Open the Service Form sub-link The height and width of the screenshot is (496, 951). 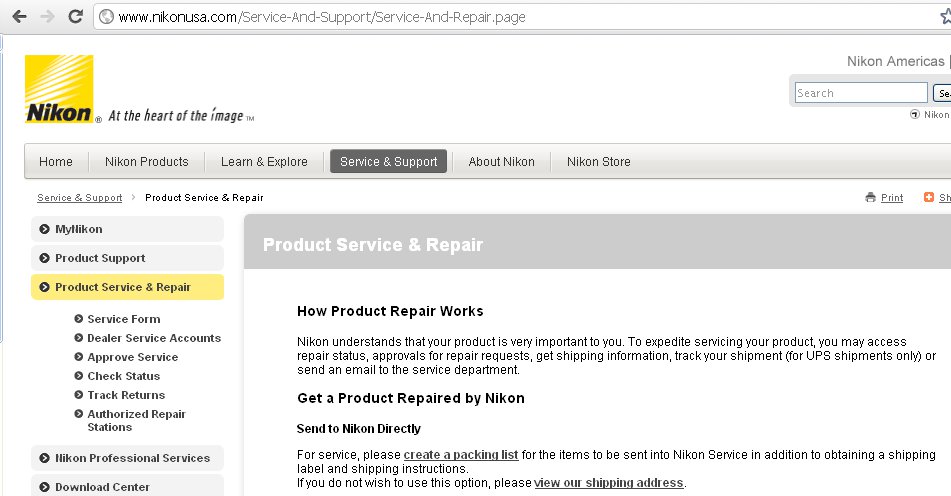(x=124, y=319)
